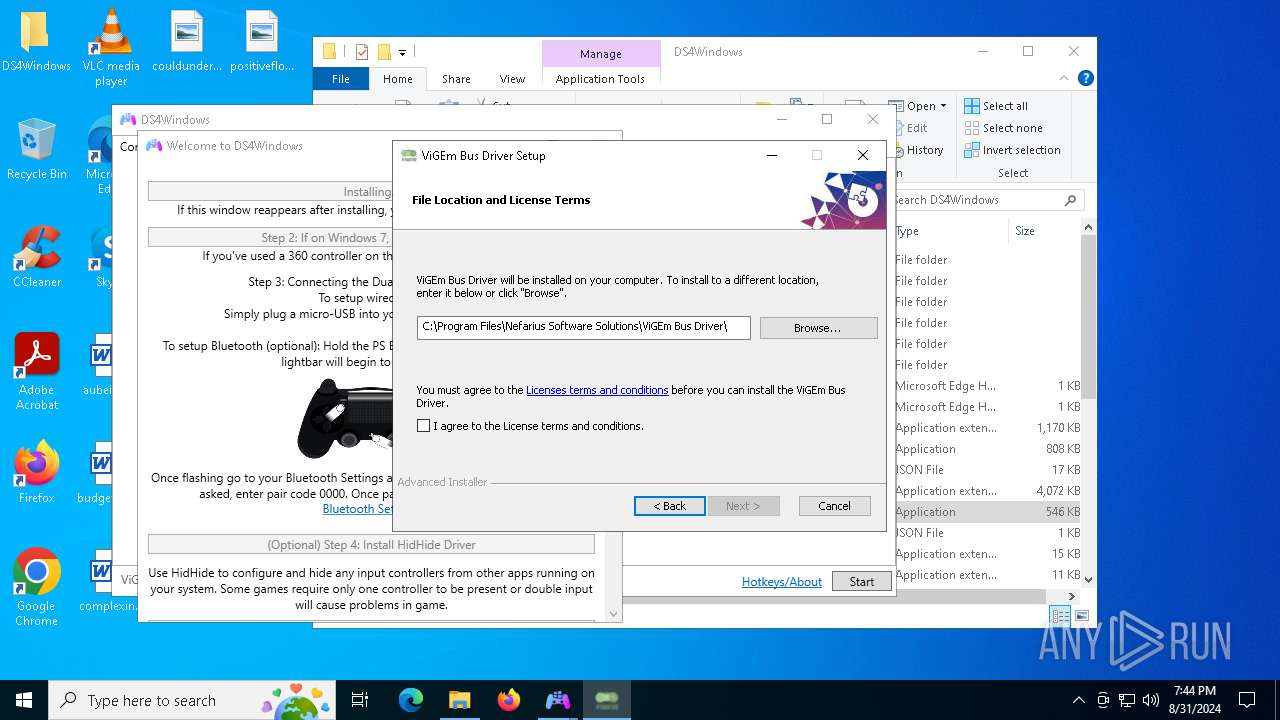Select couldunder image file on desktop
The image size is (1280, 720).
pyautogui.click(x=187, y=42)
